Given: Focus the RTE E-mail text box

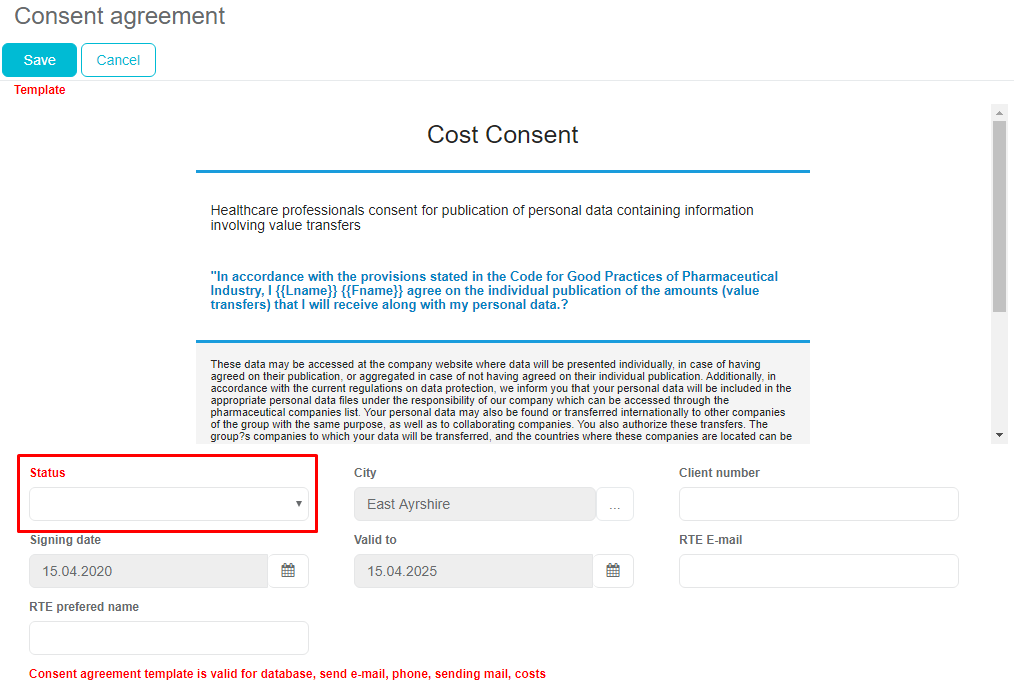Looking at the screenshot, I should tap(818, 571).
